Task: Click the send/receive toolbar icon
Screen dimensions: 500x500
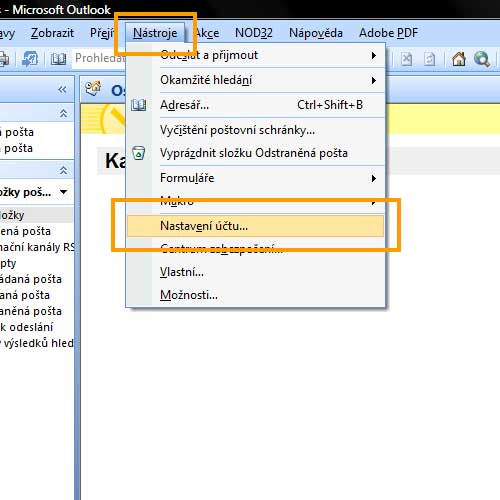Action: coord(30,59)
